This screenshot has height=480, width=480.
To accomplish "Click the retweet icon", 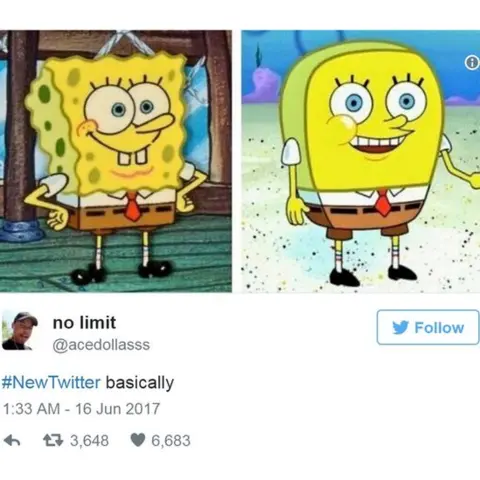I will pos(53,440).
